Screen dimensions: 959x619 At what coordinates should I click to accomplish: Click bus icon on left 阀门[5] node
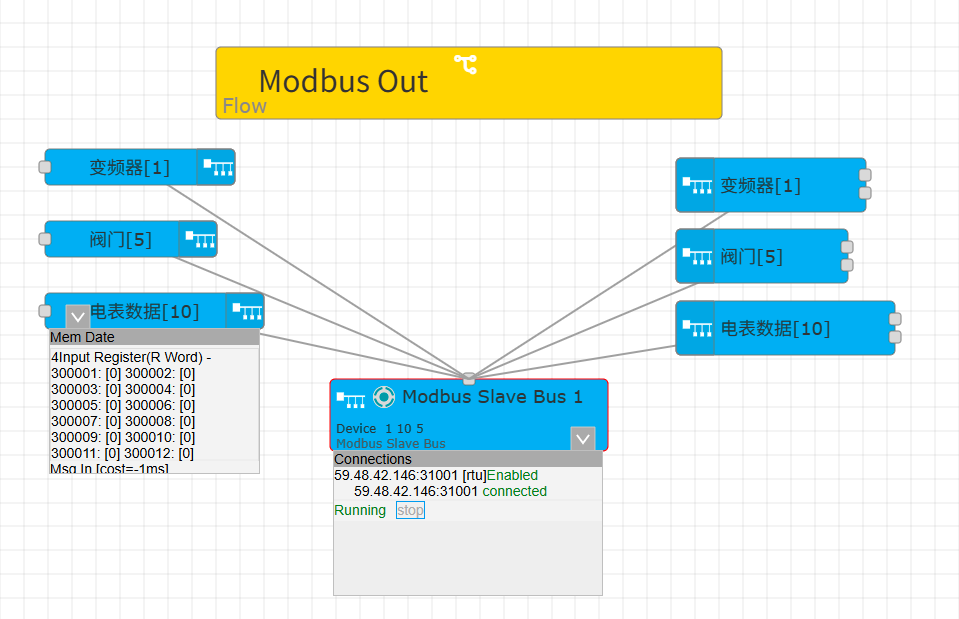pos(200,239)
